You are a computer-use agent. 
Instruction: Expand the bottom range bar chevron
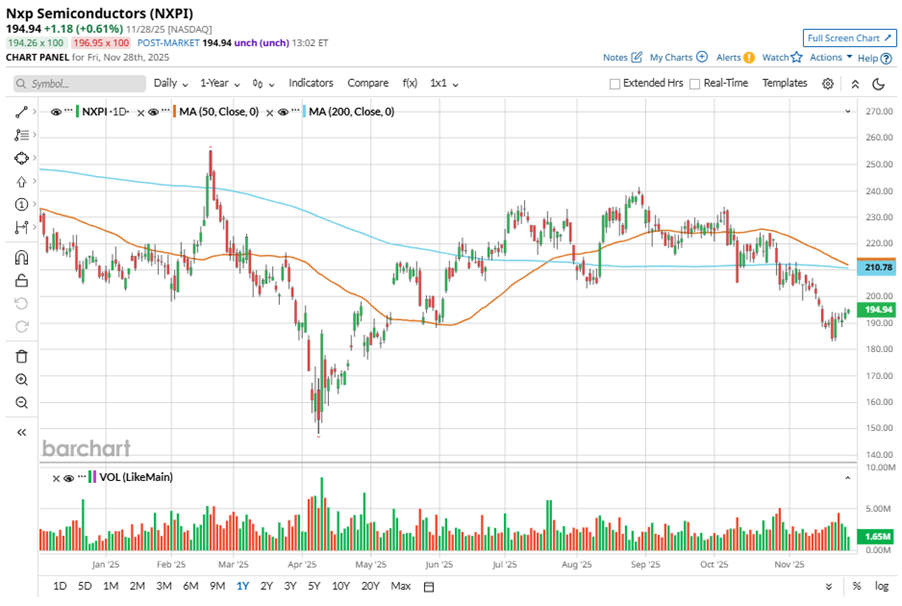[x=829, y=586]
